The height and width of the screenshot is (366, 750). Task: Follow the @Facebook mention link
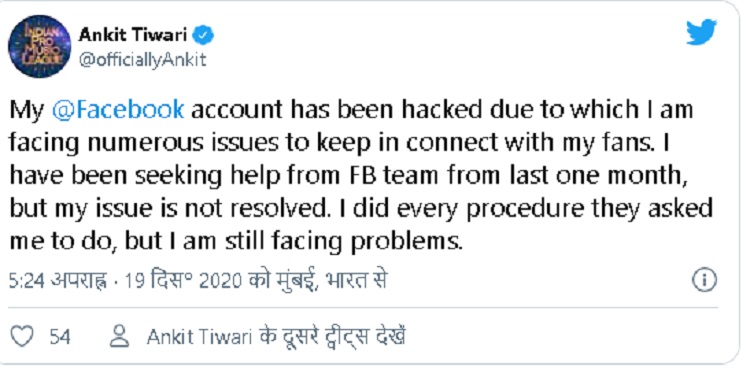tap(118, 110)
